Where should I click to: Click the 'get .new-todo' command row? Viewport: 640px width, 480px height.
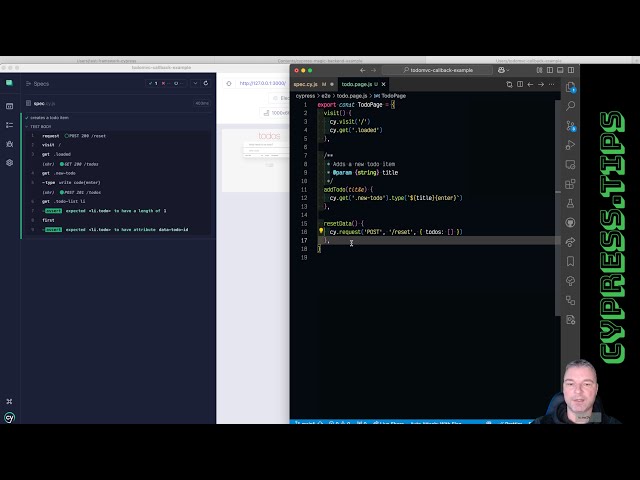pyautogui.click(x=118, y=173)
